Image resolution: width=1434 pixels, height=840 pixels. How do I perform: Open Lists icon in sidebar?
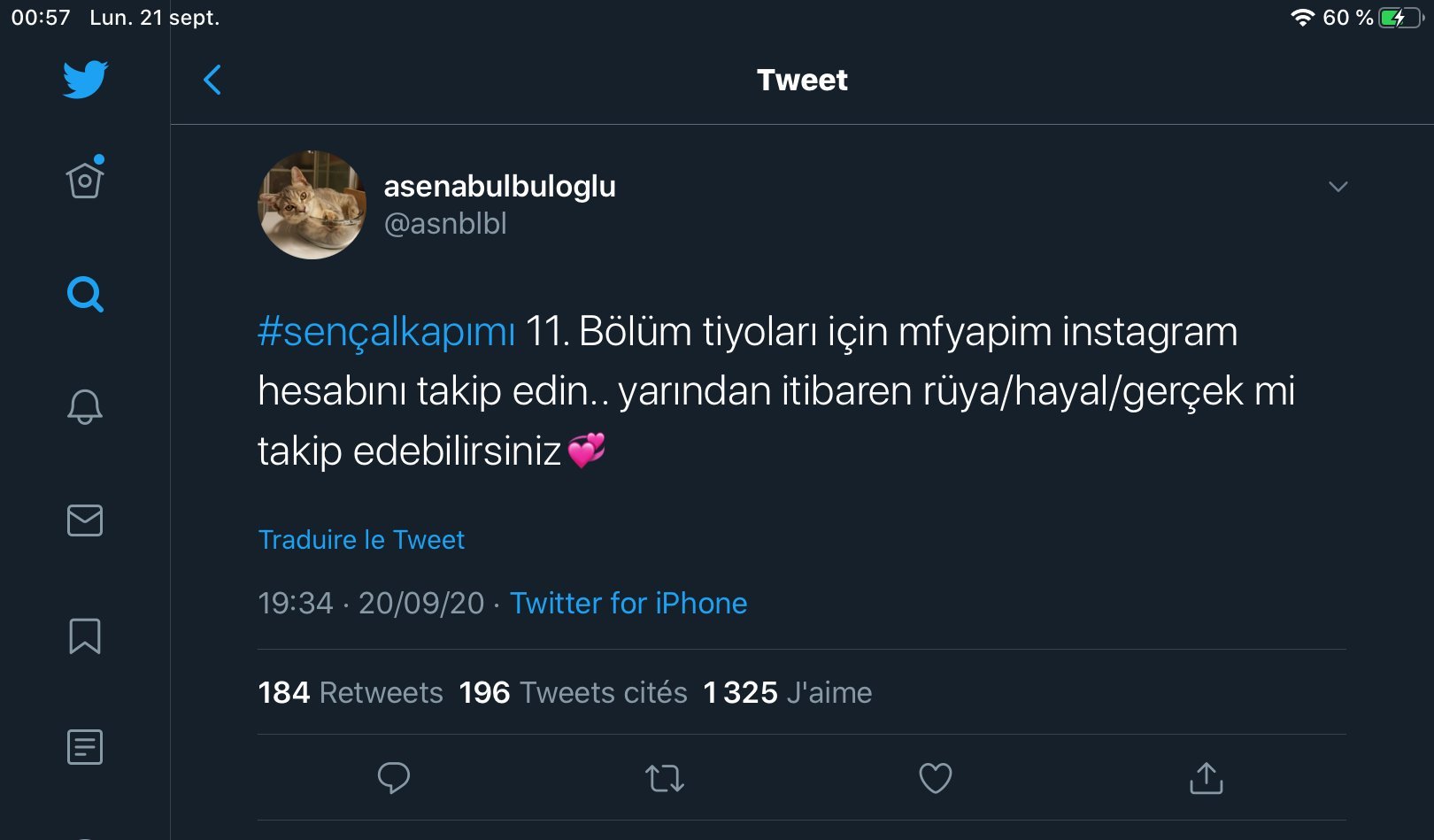pos(85,747)
